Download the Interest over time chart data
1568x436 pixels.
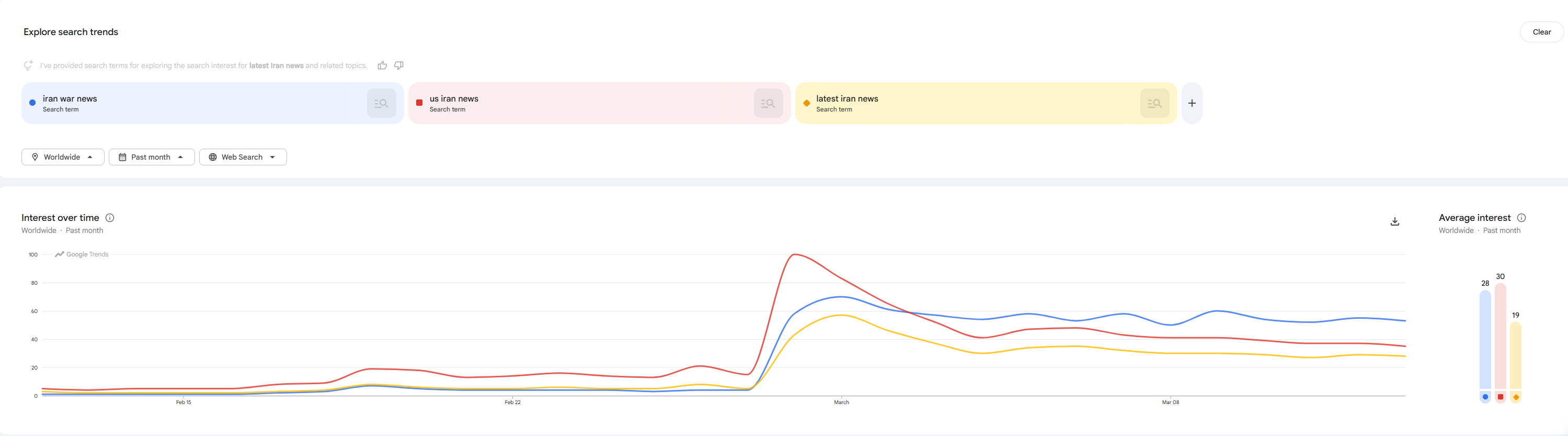point(1394,221)
